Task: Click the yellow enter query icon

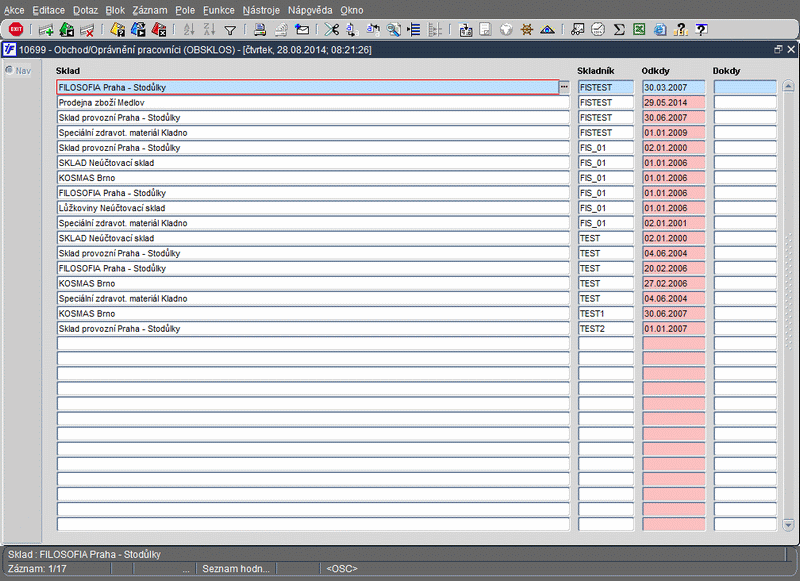Action: (117, 30)
